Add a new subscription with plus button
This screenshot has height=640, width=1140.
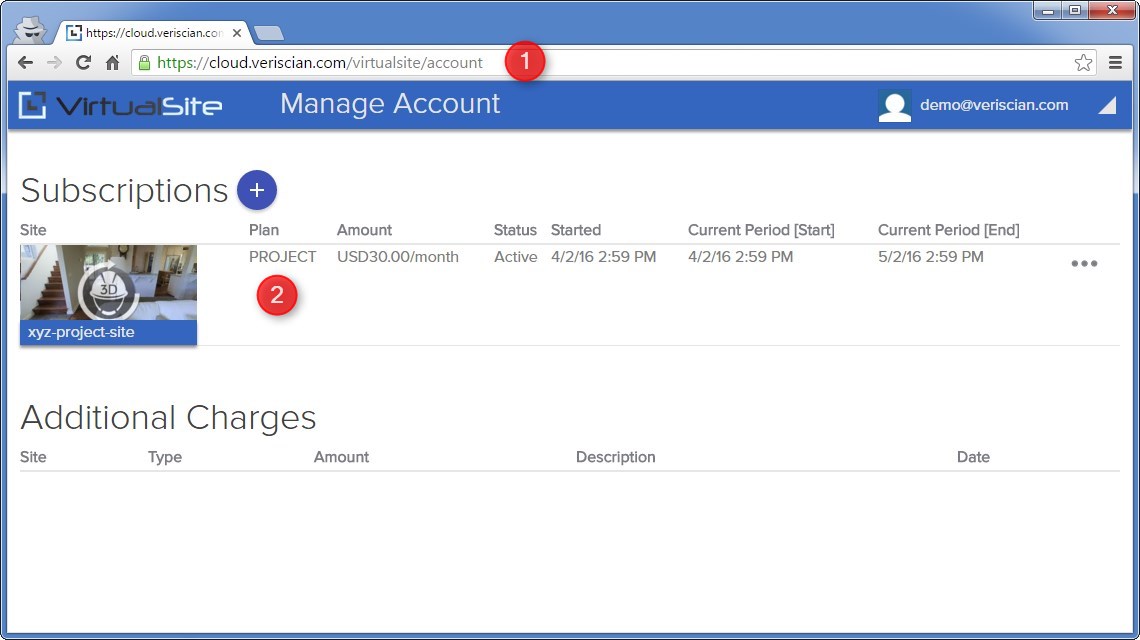(x=257, y=191)
